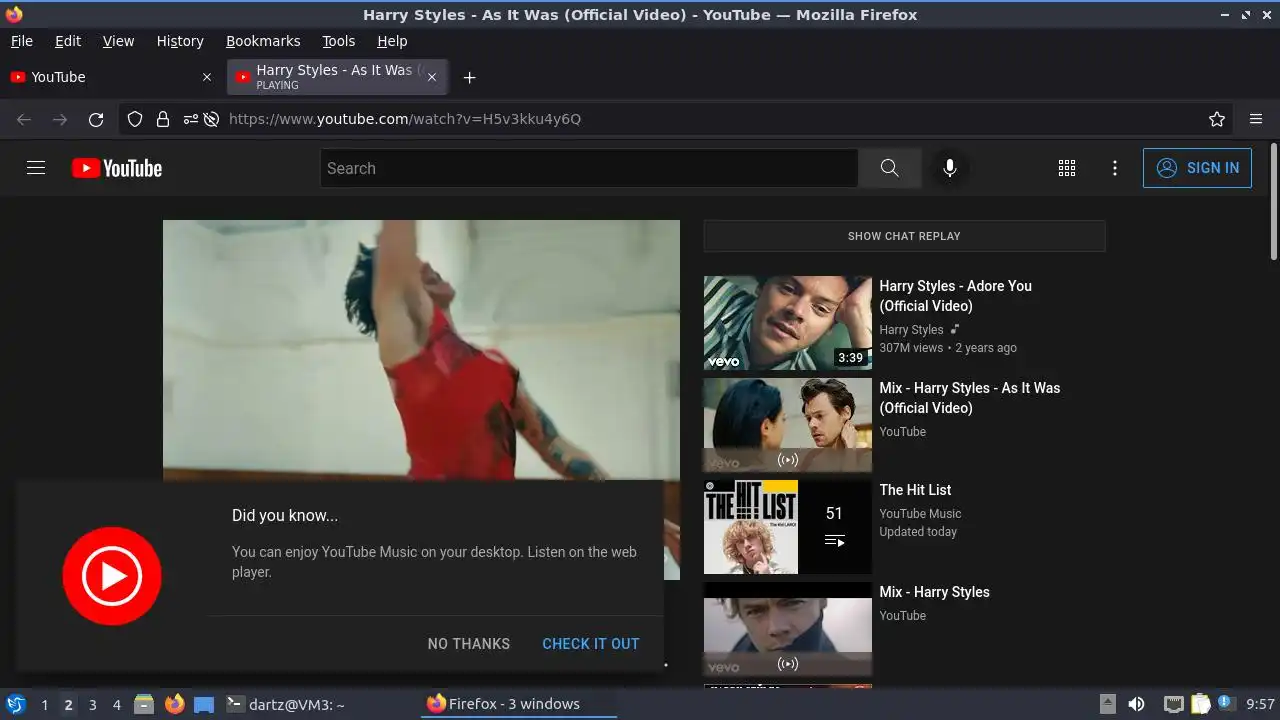Close the Harry Styles - As It Was tab
Viewport: 1280px width, 720px height.
(x=432, y=77)
